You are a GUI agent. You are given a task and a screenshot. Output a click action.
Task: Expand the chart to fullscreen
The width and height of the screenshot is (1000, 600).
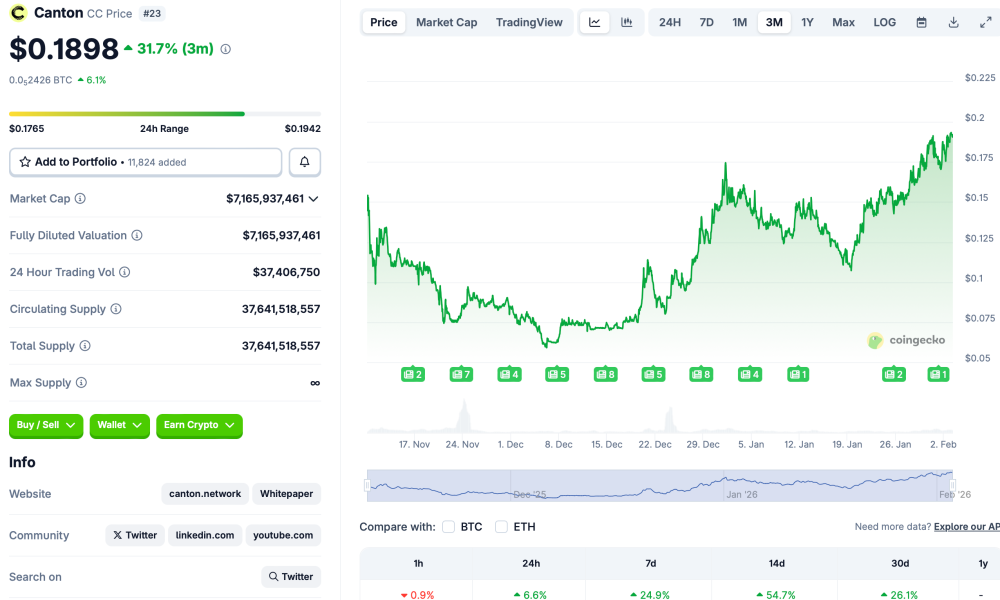pyautogui.click(x=986, y=22)
